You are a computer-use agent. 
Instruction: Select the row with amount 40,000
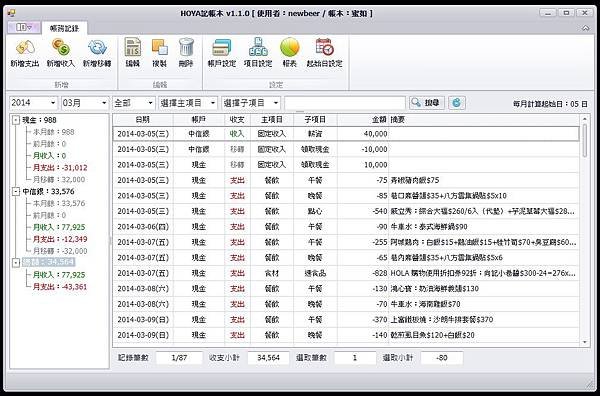click(346, 134)
